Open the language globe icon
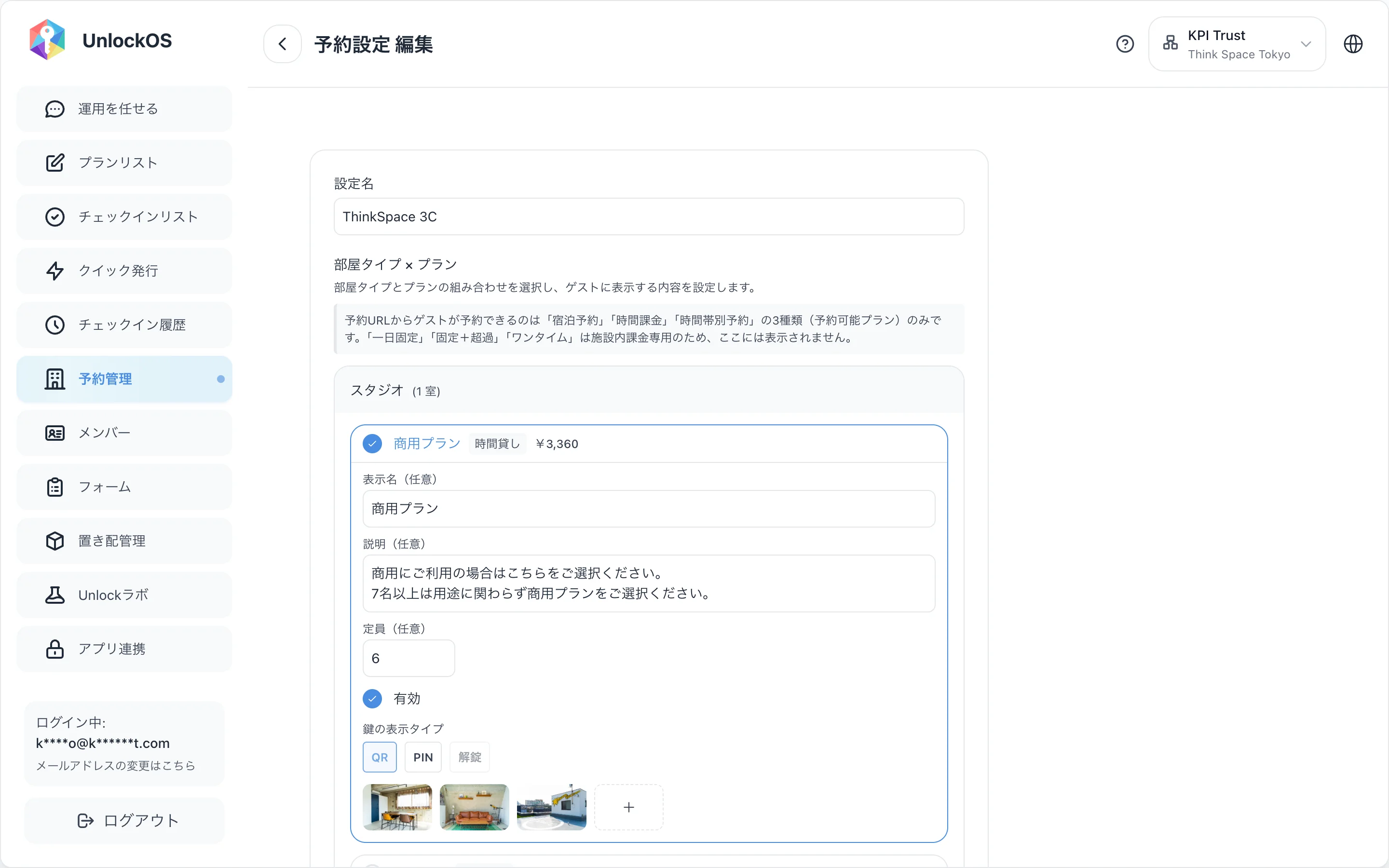This screenshot has height=868, width=1389. [x=1353, y=43]
